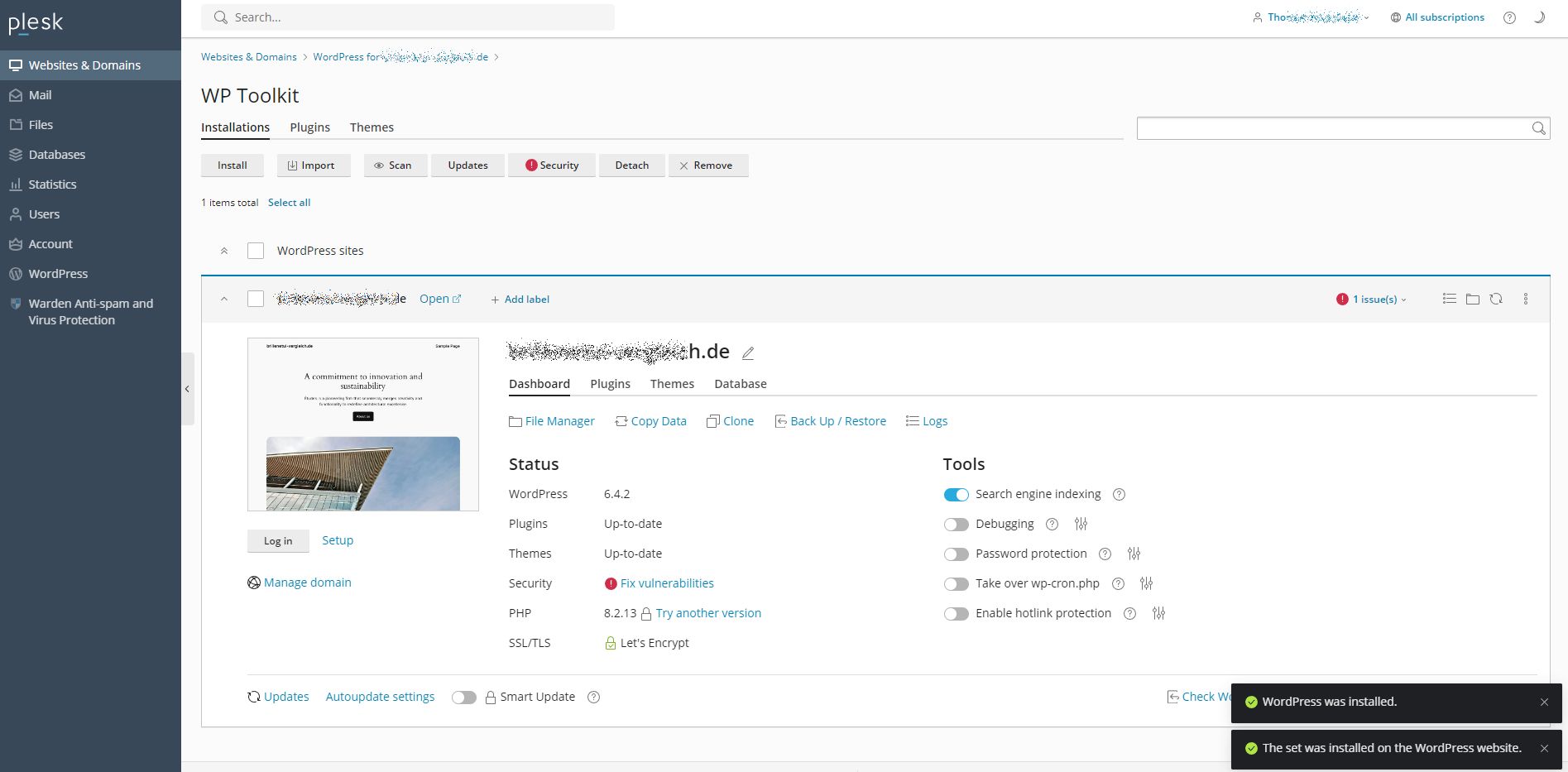Disable Search engine indexing toggle
The width and height of the screenshot is (1568, 772).
(956, 494)
